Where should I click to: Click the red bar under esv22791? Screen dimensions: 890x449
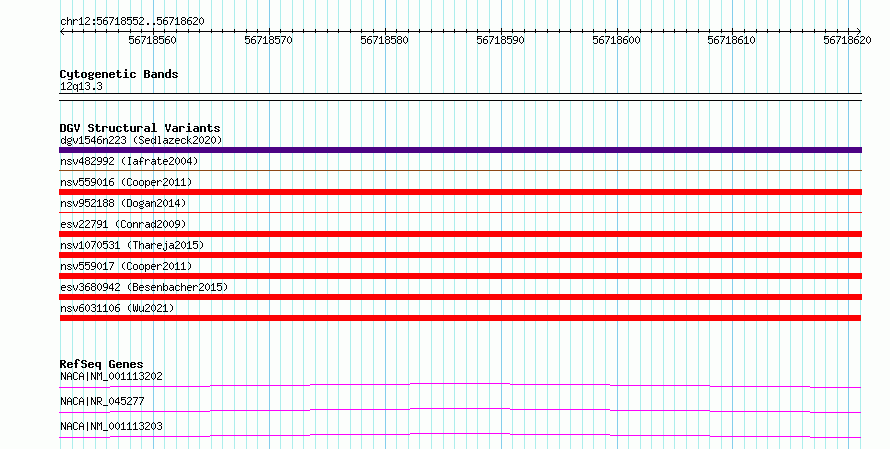pyautogui.click(x=460, y=234)
